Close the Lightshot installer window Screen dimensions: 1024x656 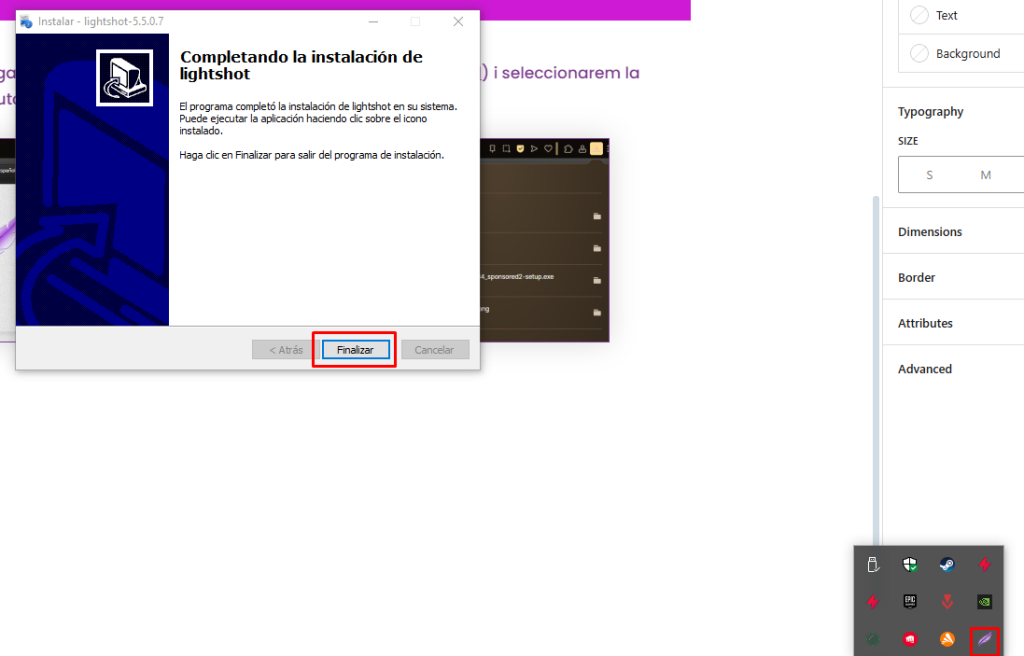click(458, 21)
